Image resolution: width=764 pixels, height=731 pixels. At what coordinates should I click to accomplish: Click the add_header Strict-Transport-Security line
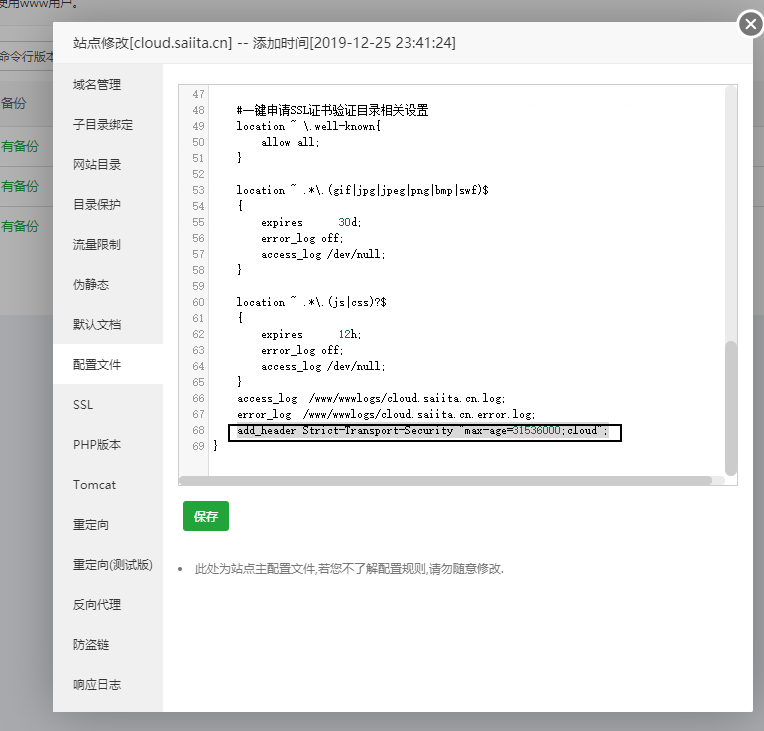422,431
